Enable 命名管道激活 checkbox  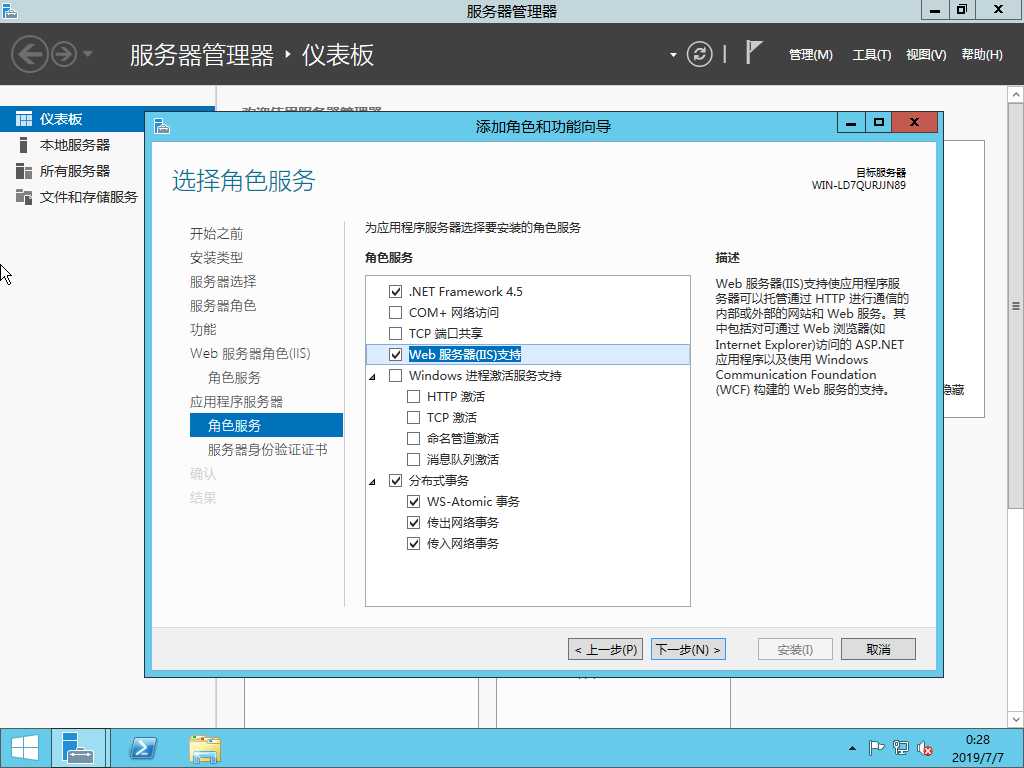413,438
